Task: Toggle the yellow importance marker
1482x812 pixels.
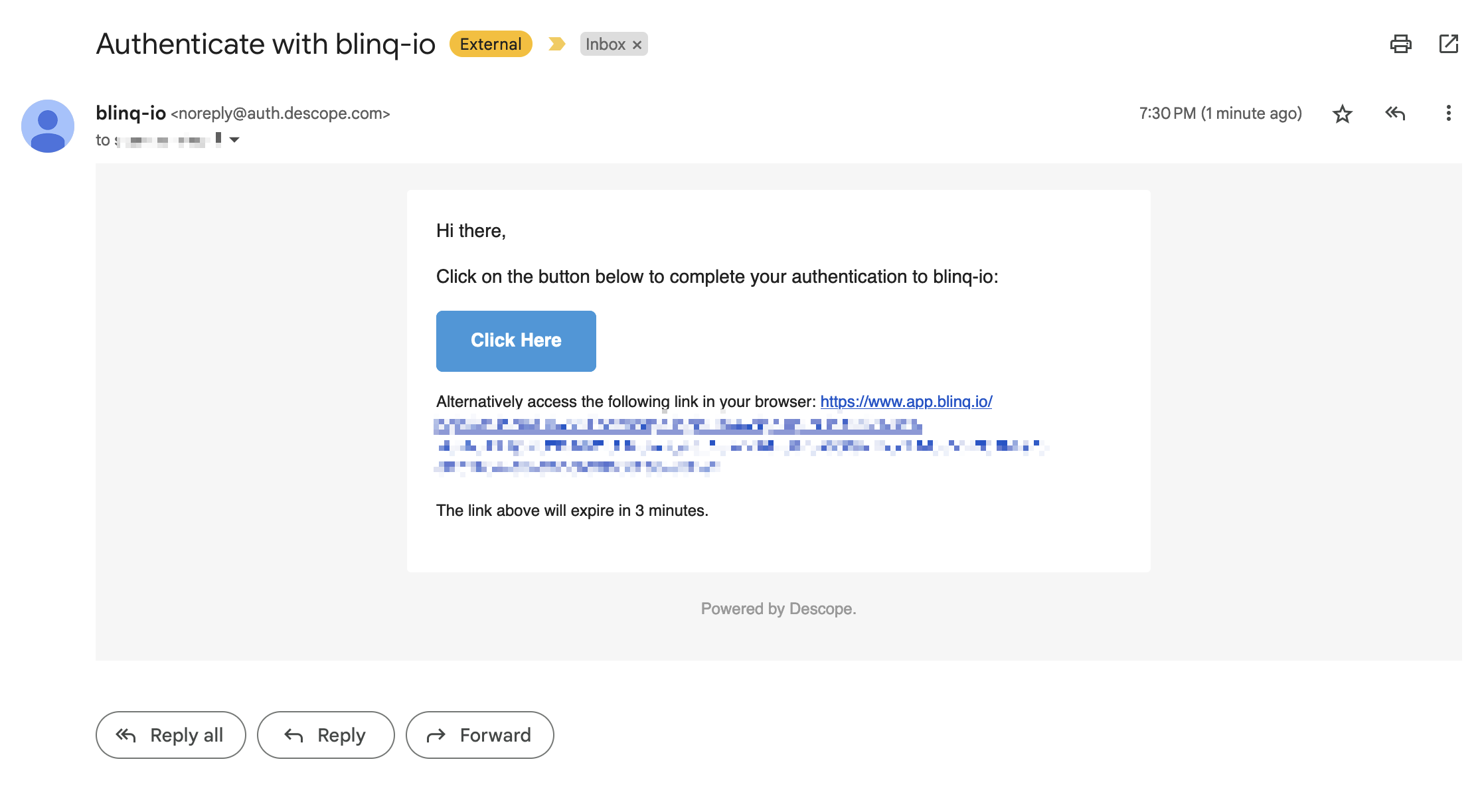Action: tap(556, 44)
